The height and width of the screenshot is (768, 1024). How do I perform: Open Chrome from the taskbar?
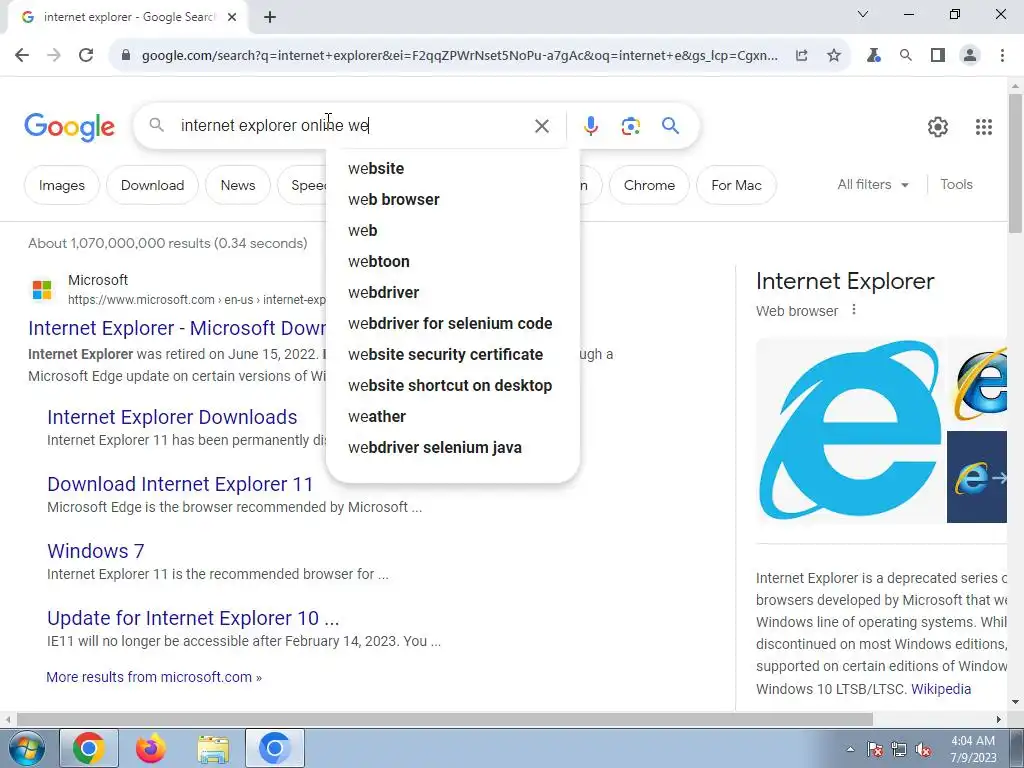click(x=89, y=748)
